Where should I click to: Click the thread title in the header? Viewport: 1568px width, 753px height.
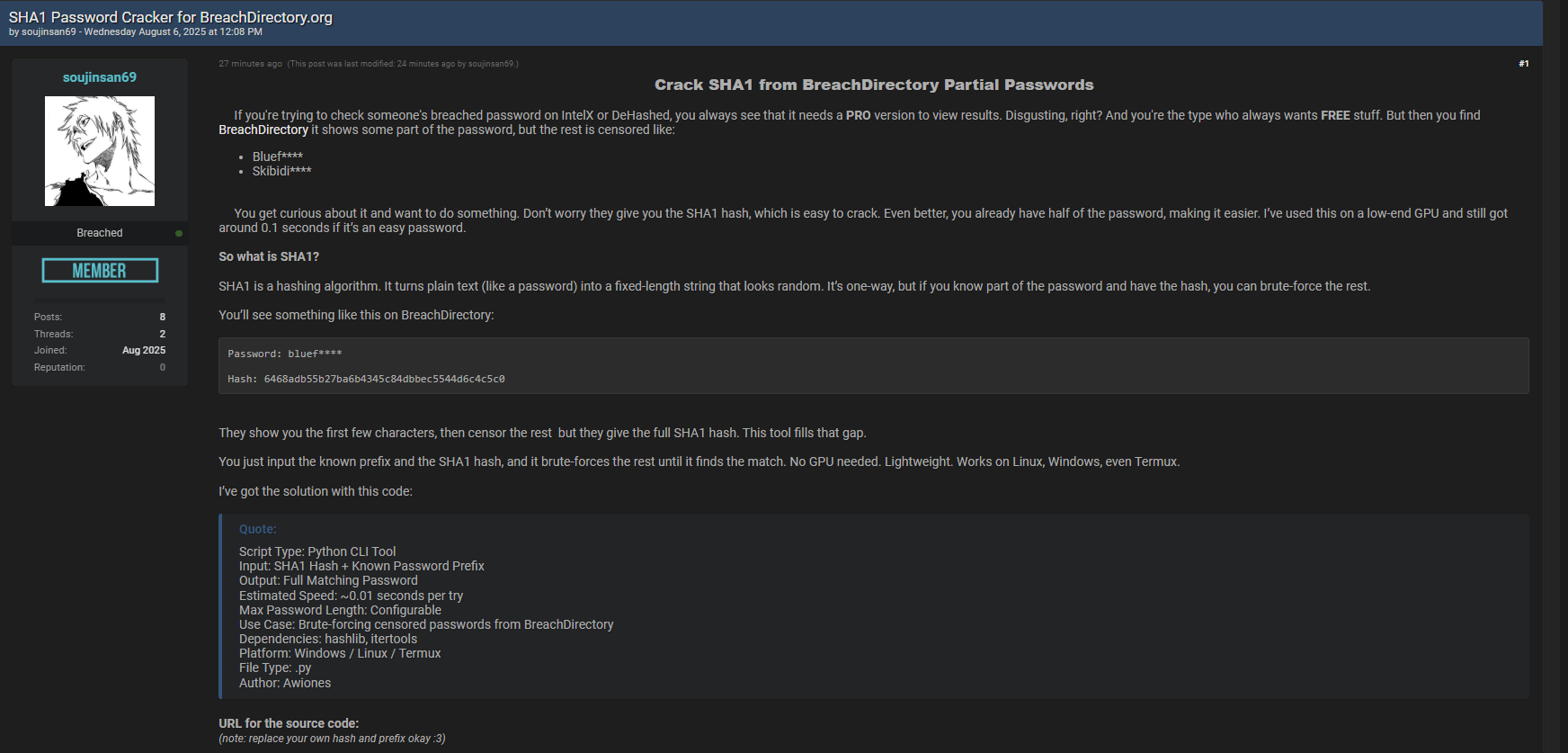point(171,17)
